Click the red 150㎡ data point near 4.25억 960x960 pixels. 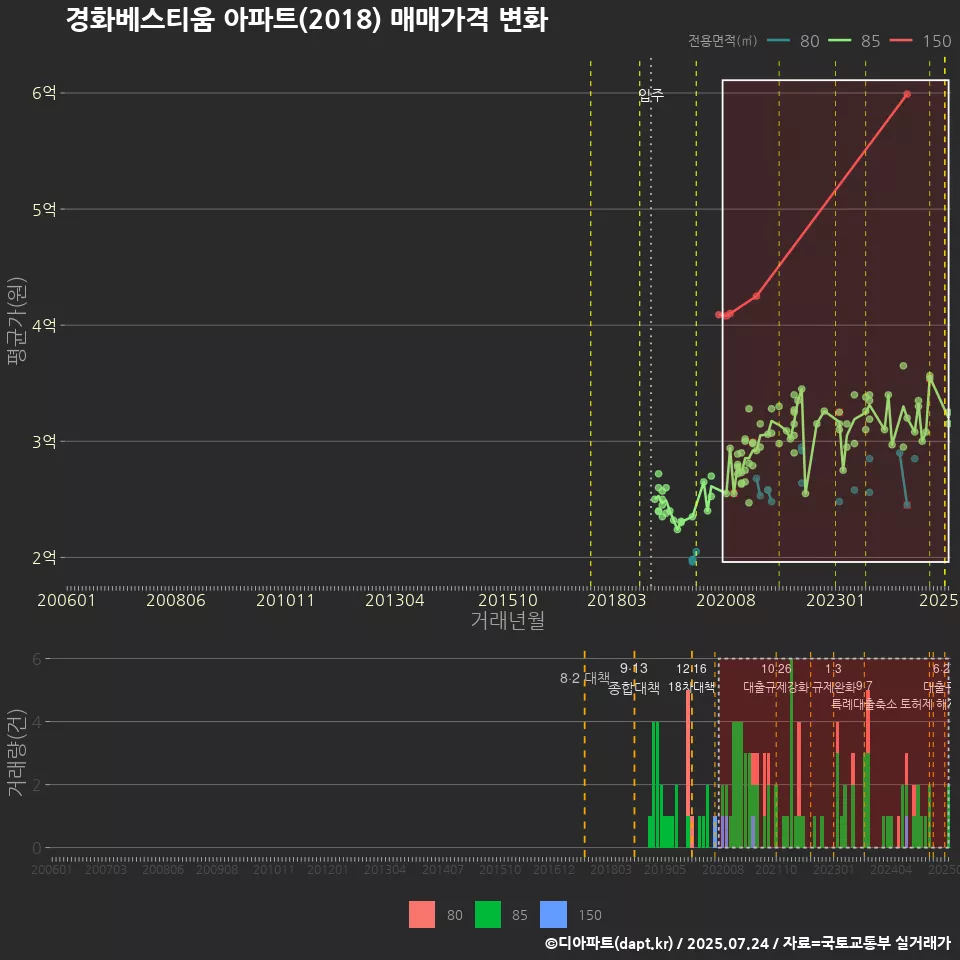(x=756, y=296)
